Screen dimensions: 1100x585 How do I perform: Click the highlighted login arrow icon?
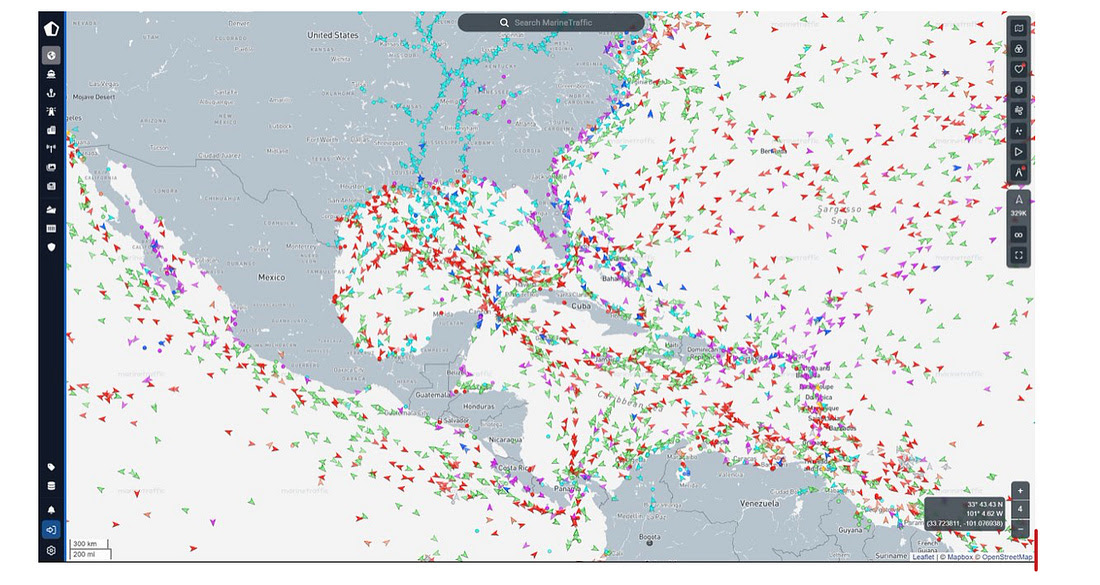coord(51,530)
